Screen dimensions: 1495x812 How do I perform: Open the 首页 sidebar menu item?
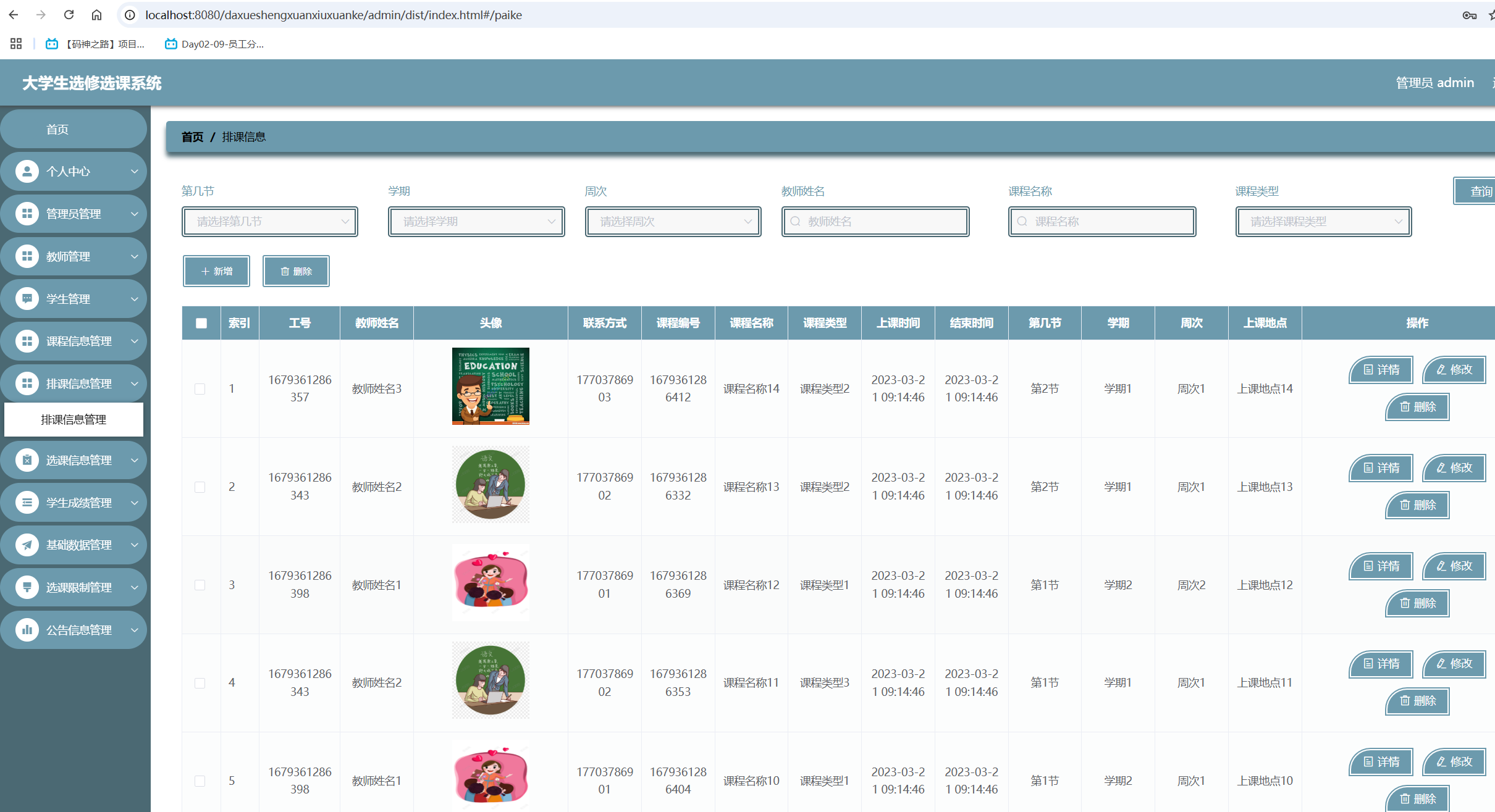coord(57,129)
